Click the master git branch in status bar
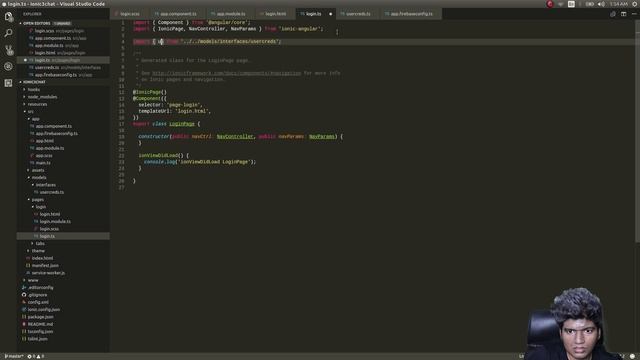This screenshot has height=360, width=640. (14, 356)
